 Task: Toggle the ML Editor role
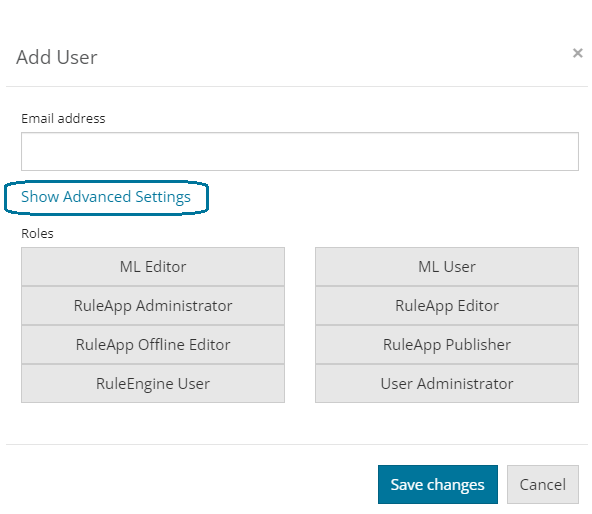point(153,267)
